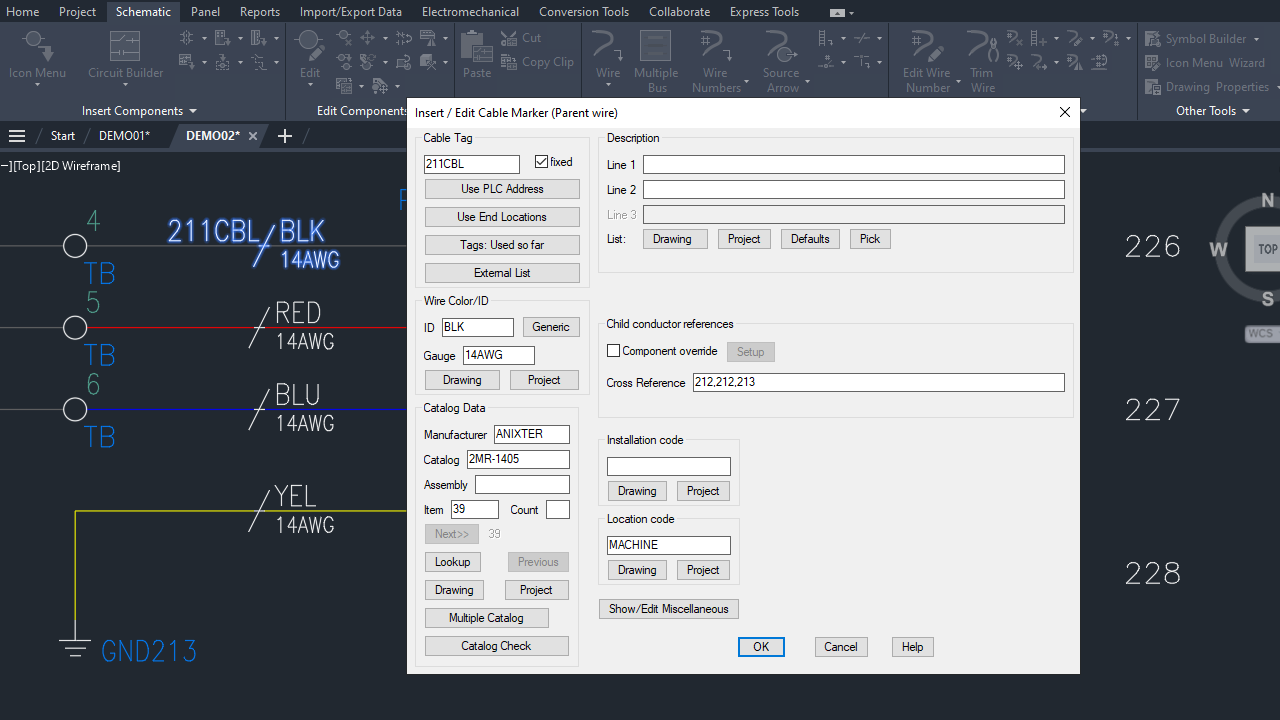The height and width of the screenshot is (720, 1280).
Task: Open the Symbol Builder
Action: [x=1205, y=38]
